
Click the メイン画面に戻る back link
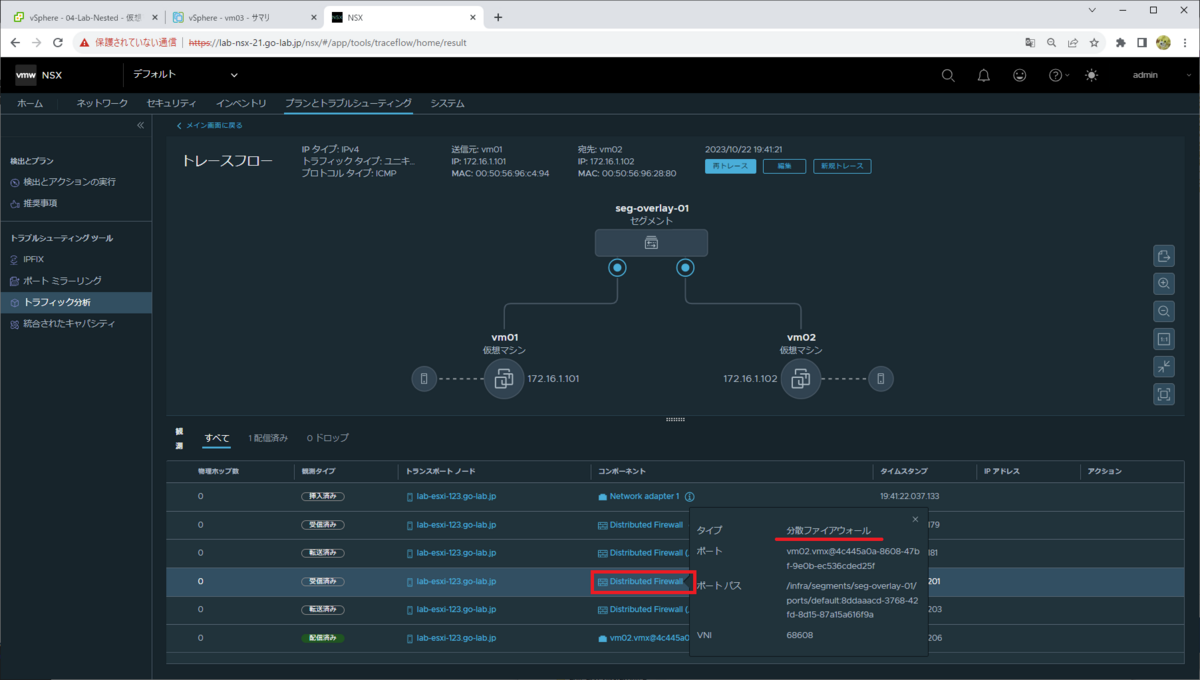pos(210,125)
